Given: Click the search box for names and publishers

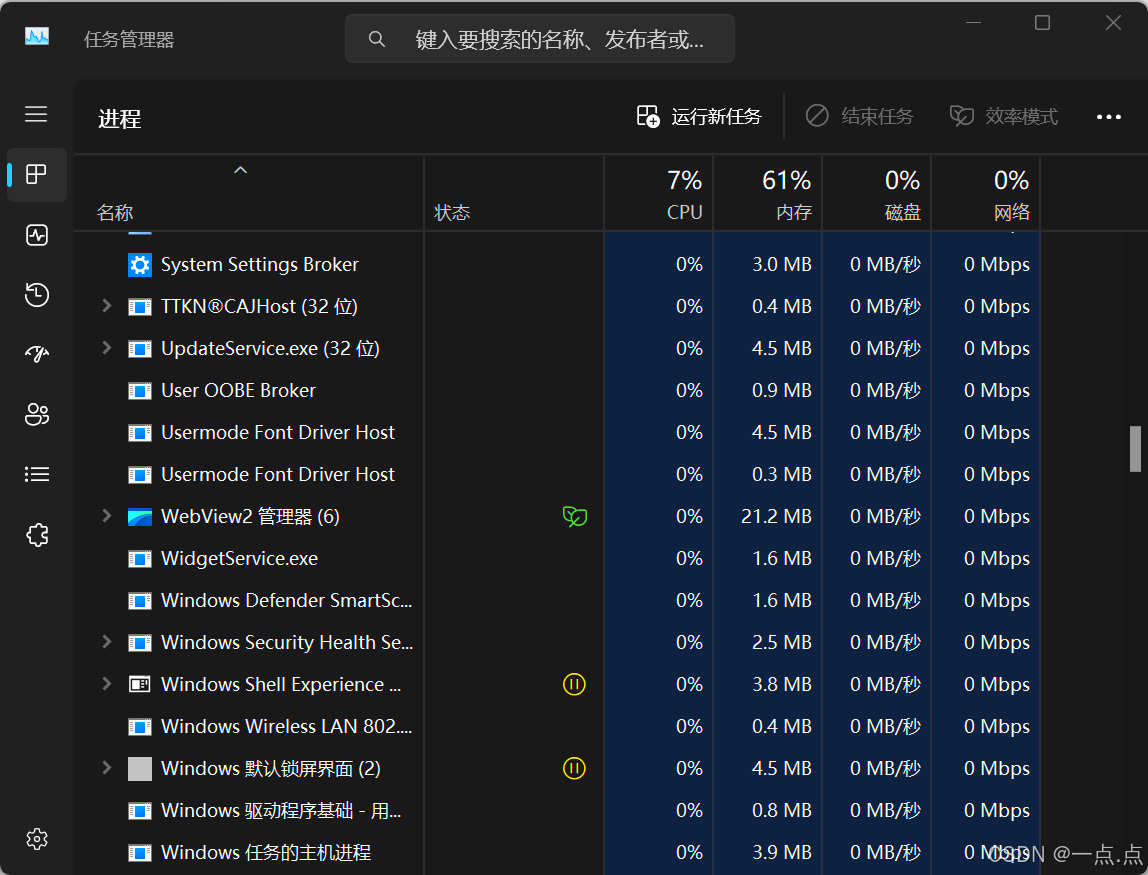Looking at the screenshot, I should pyautogui.click(x=540, y=39).
